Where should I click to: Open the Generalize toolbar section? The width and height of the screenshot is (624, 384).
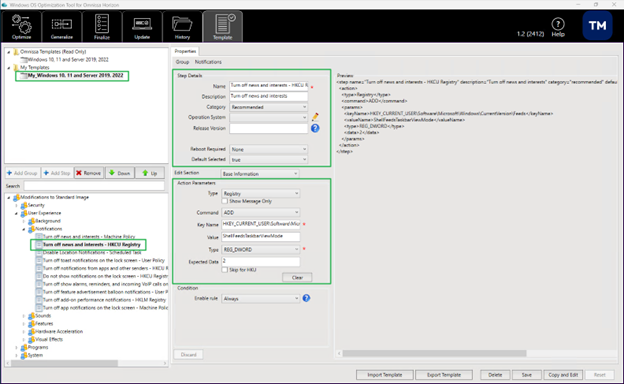coord(62,27)
